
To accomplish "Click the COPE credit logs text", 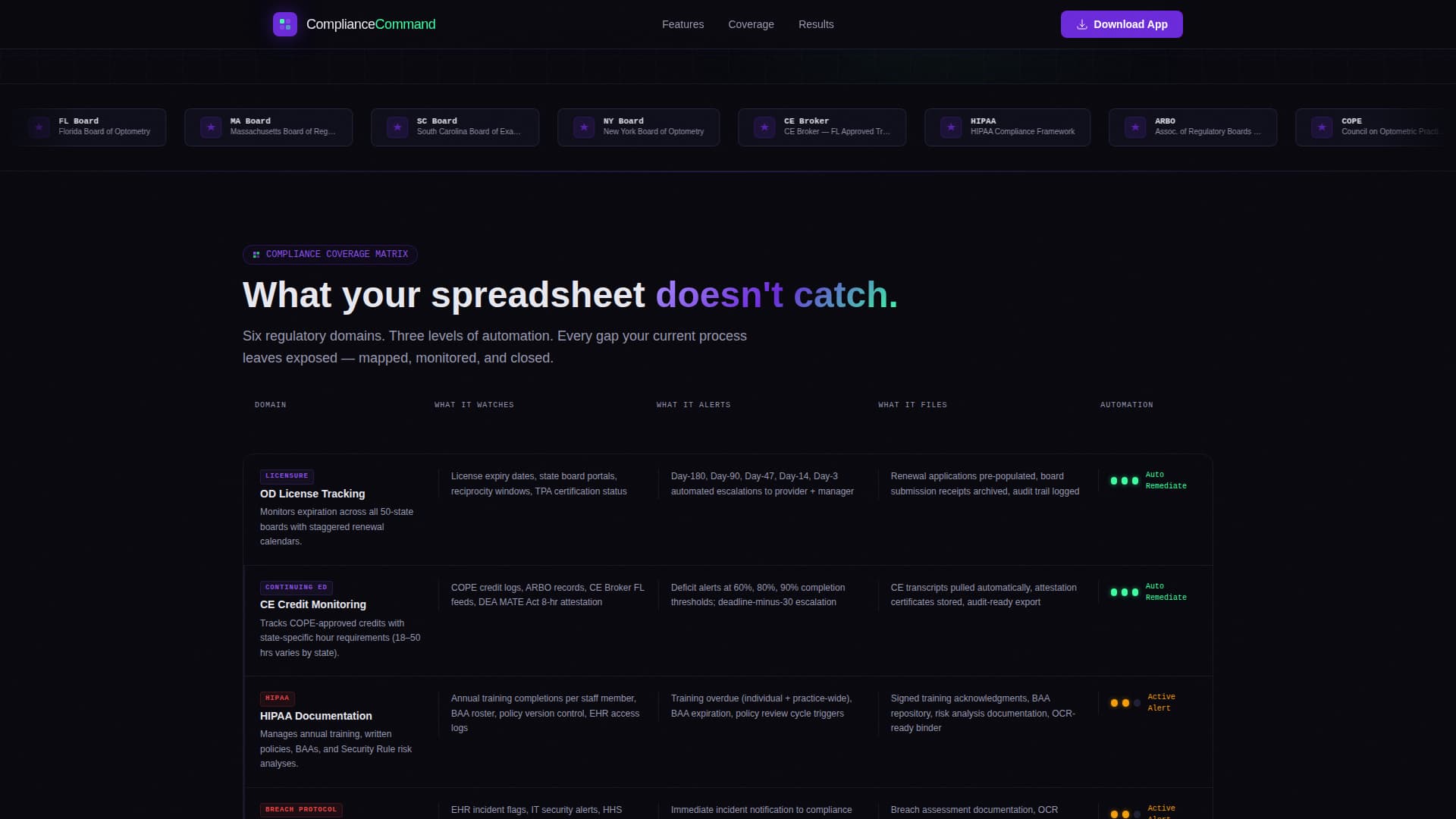I will point(548,595).
